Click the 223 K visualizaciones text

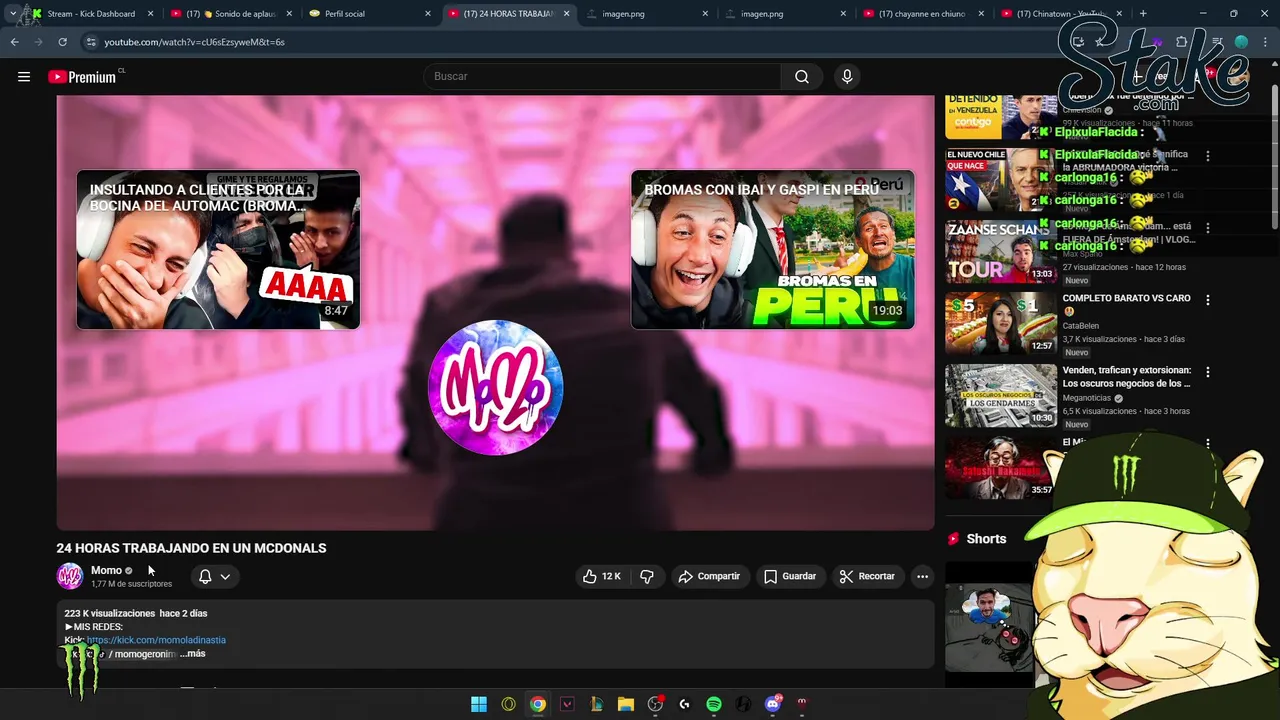click(x=110, y=613)
